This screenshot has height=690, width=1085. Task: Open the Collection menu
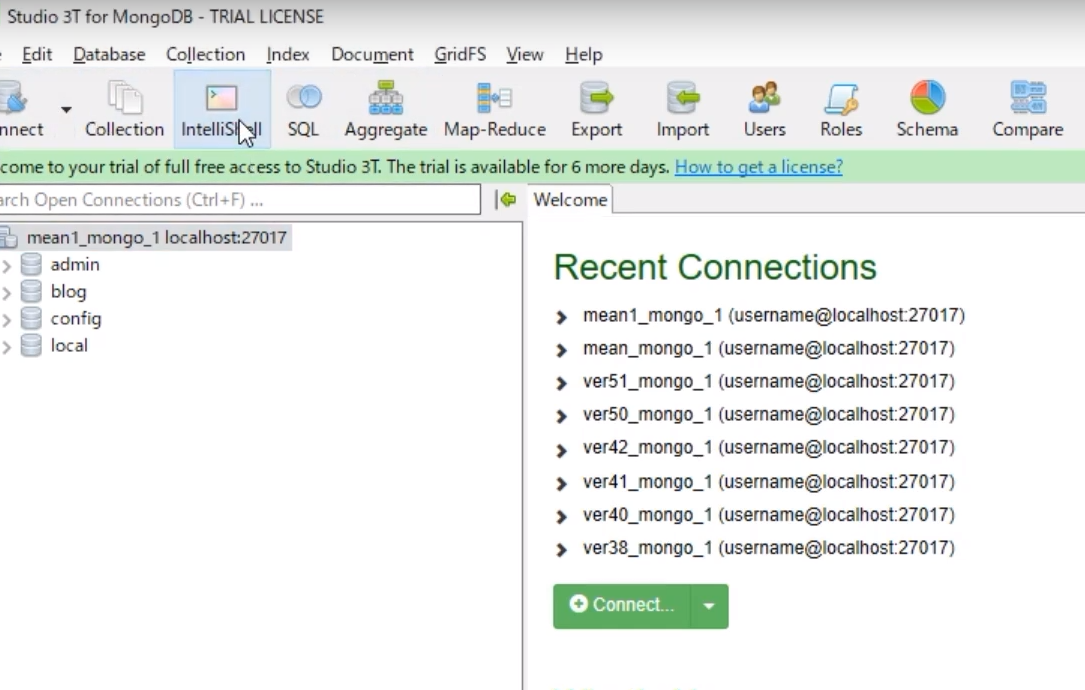coord(206,54)
